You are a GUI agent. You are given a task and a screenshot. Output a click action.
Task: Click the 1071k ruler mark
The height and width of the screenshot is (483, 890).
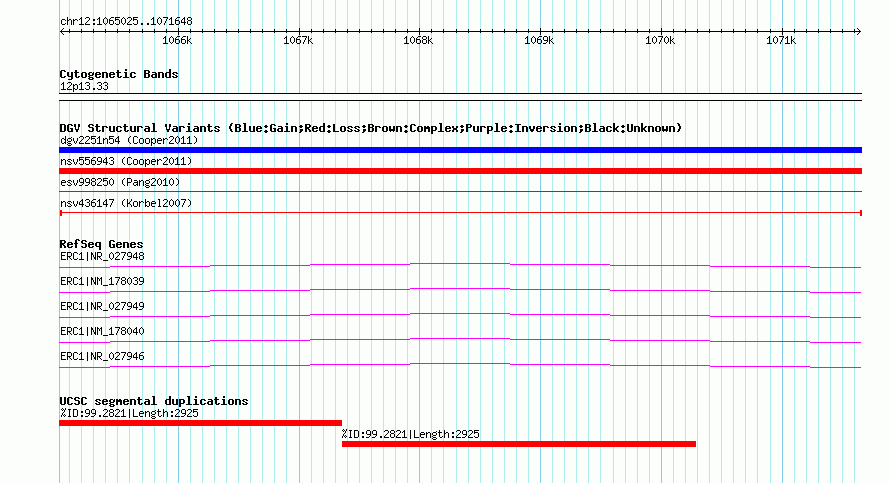[781, 40]
